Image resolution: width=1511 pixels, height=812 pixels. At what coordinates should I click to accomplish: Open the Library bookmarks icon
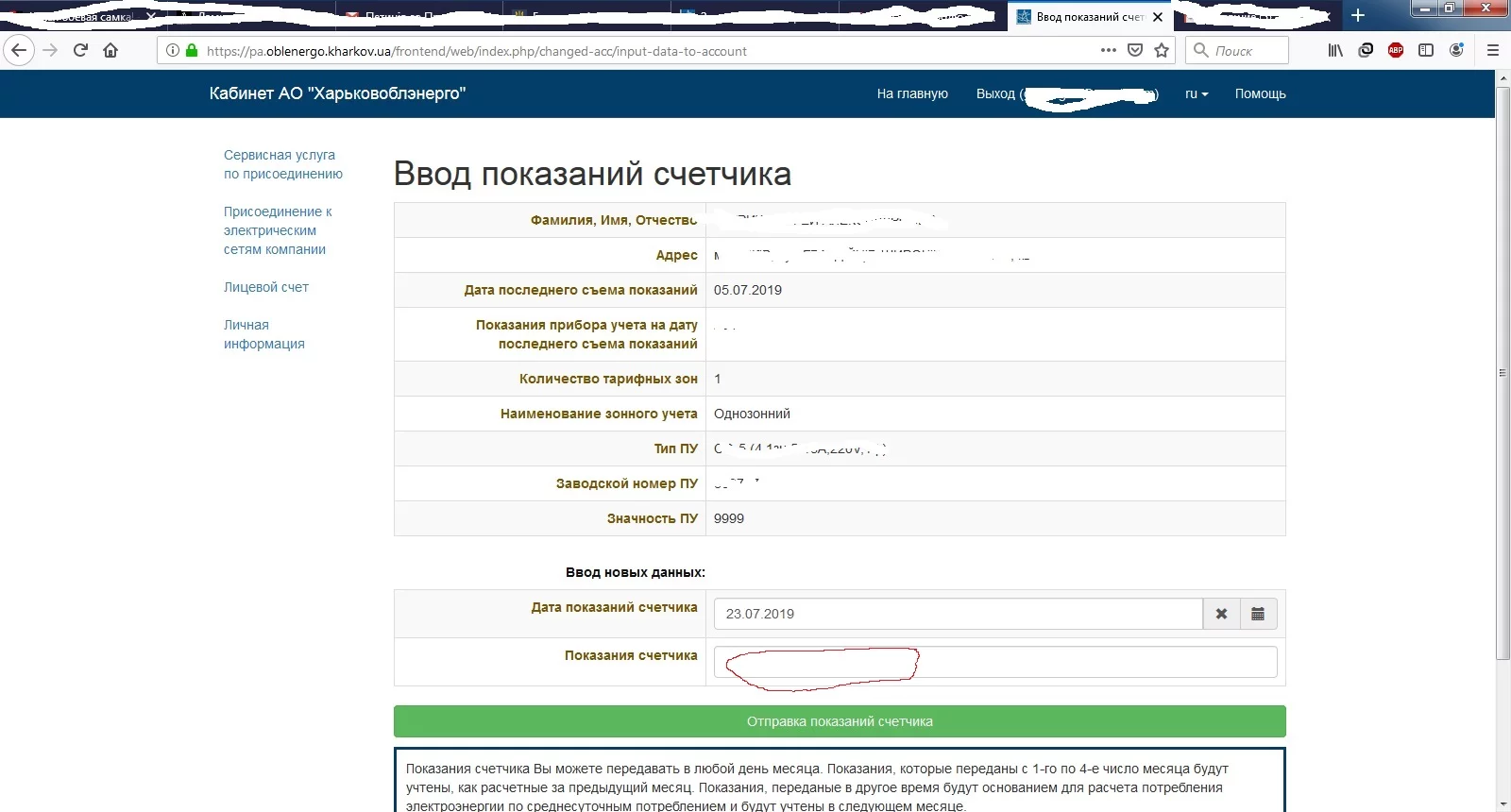pyautogui.click(x=1335, y=50)
